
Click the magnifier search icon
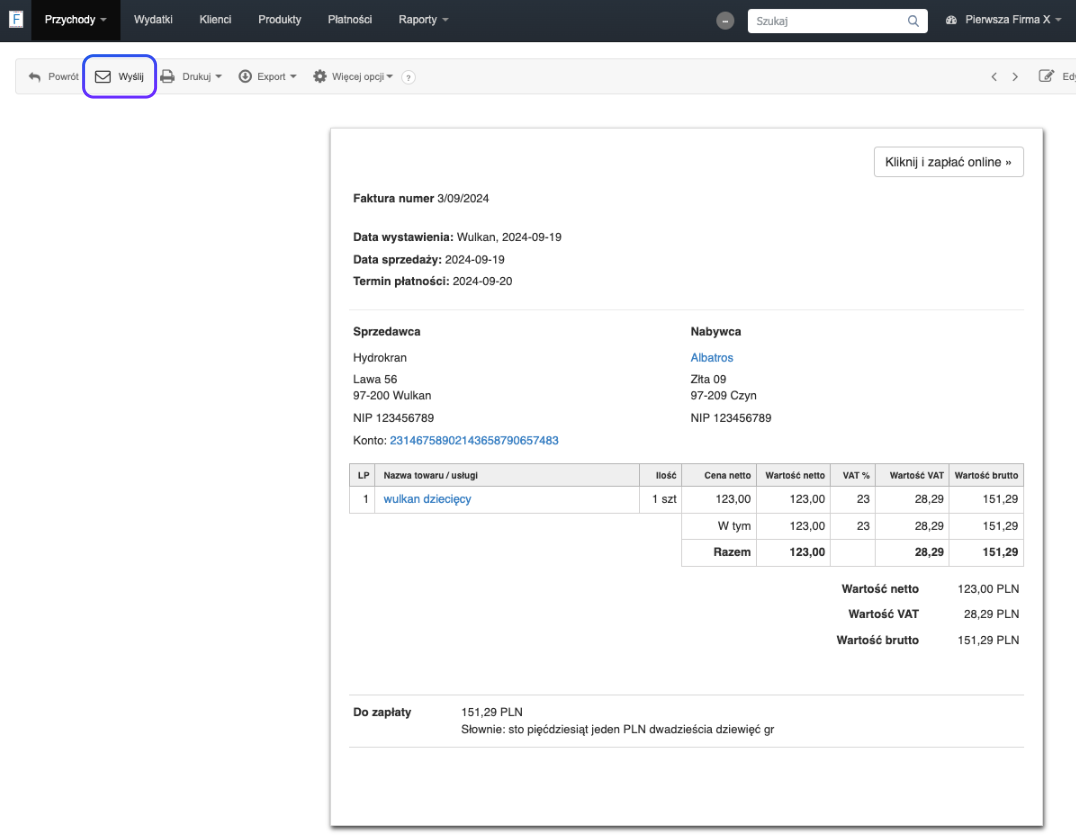[x=913, y=20]
